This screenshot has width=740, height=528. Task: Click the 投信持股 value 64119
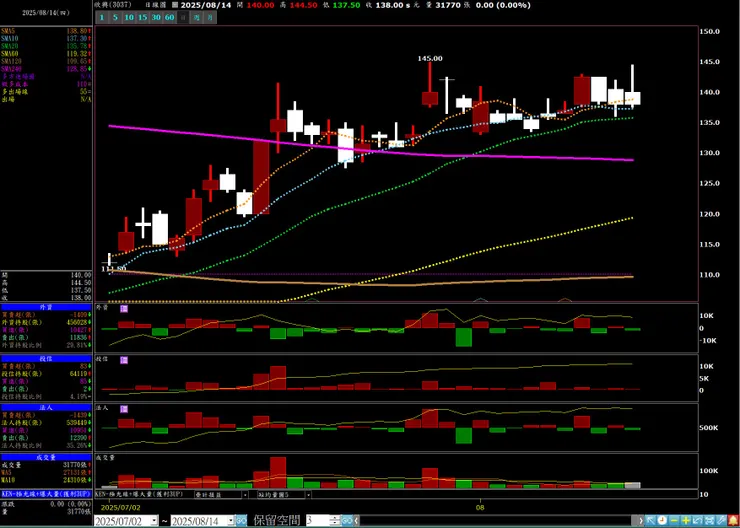79,373
